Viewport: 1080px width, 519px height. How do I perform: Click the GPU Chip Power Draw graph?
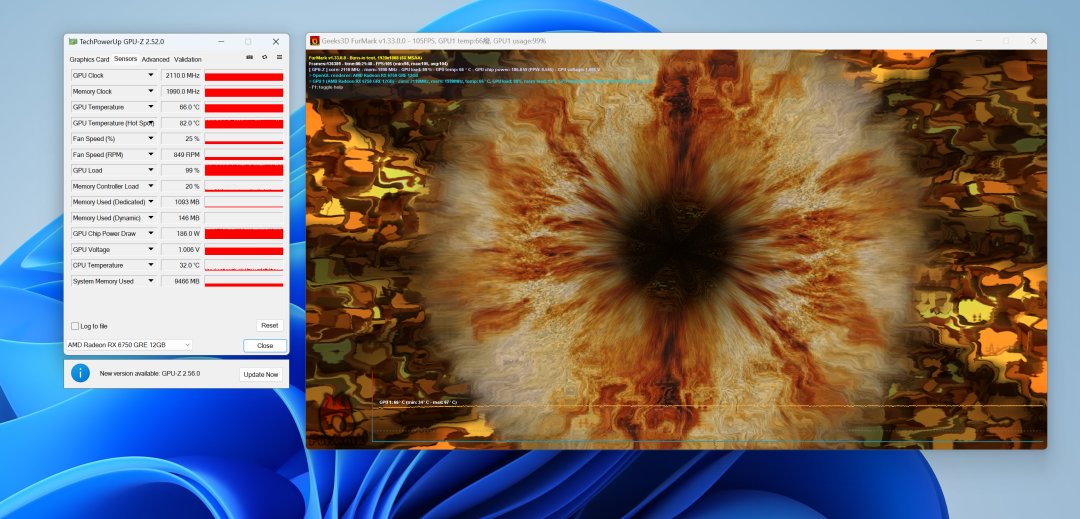tap(244, 233)
